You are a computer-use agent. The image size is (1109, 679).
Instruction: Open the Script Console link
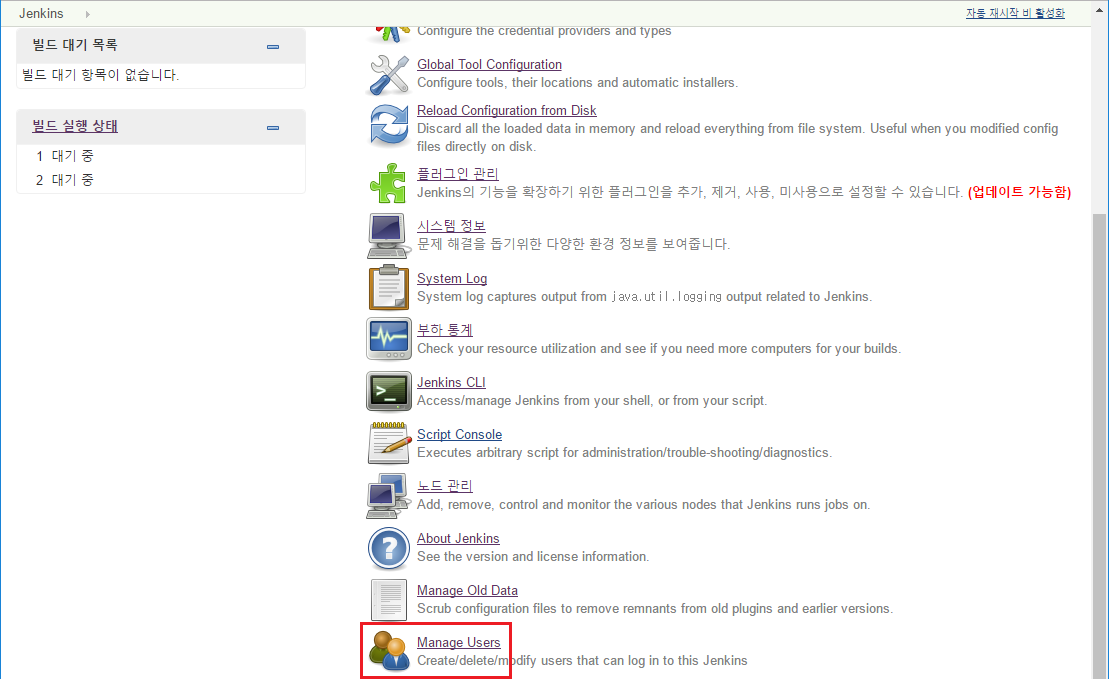click(x=460, y=434)
